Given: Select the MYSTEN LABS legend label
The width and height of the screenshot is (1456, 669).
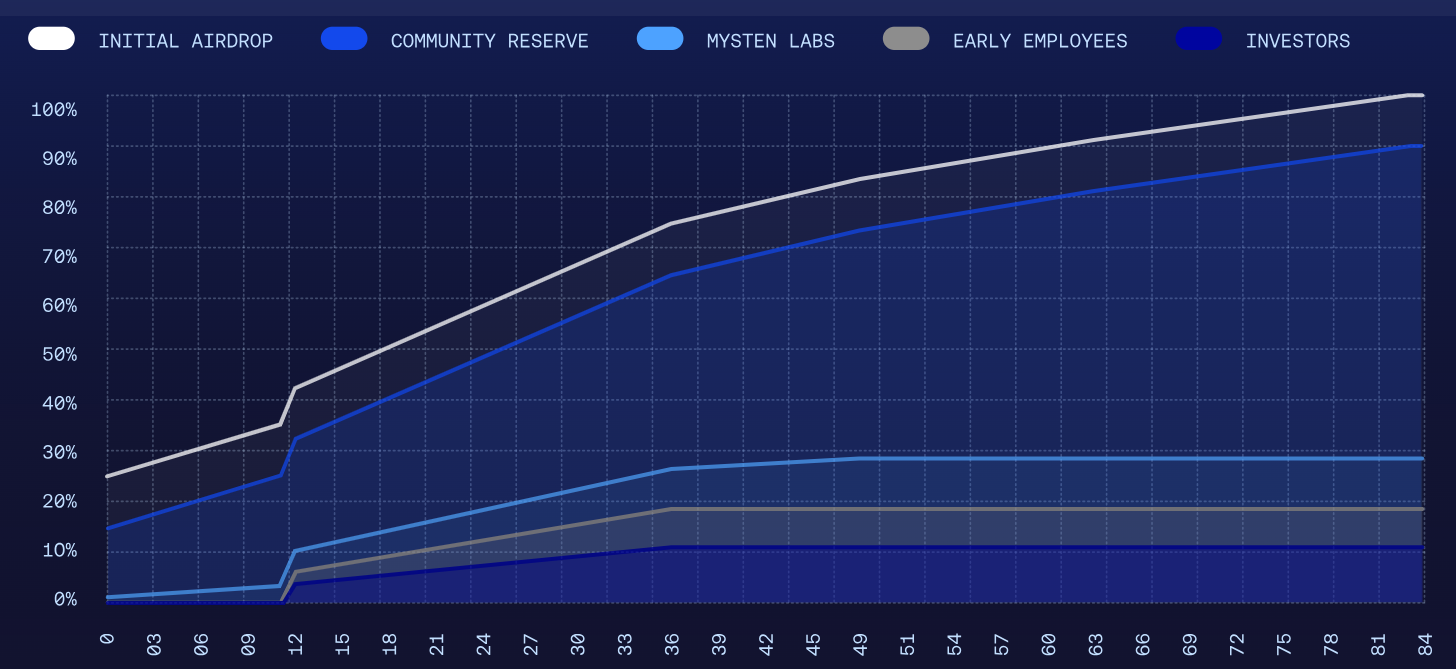Looking at the screenshot, I should tap(770, 41).
